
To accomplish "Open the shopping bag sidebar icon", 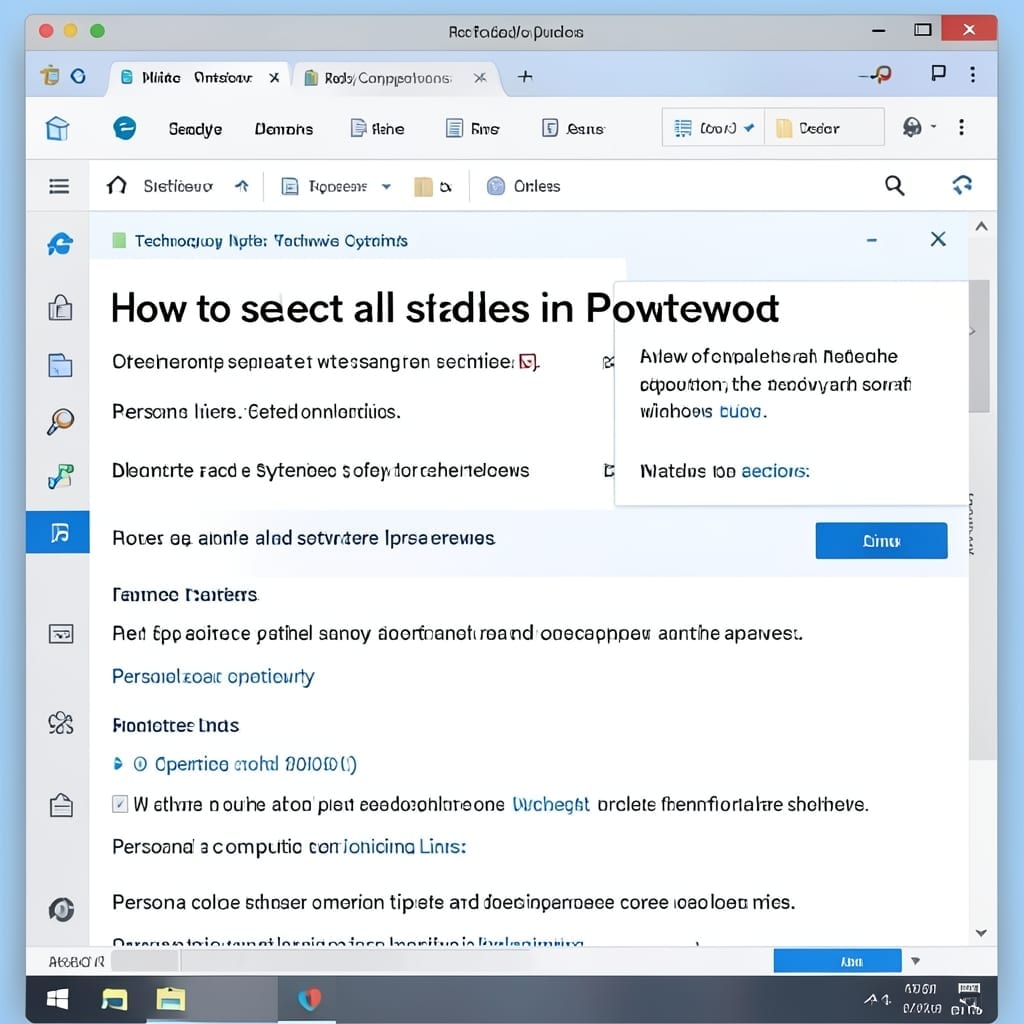I will click(x=60, y=307).
